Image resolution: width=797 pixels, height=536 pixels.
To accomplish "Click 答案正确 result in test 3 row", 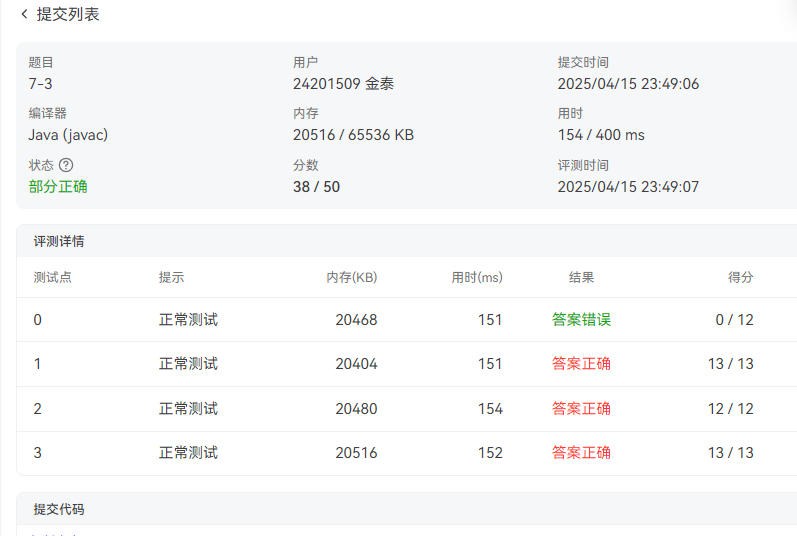I will 581,452.
